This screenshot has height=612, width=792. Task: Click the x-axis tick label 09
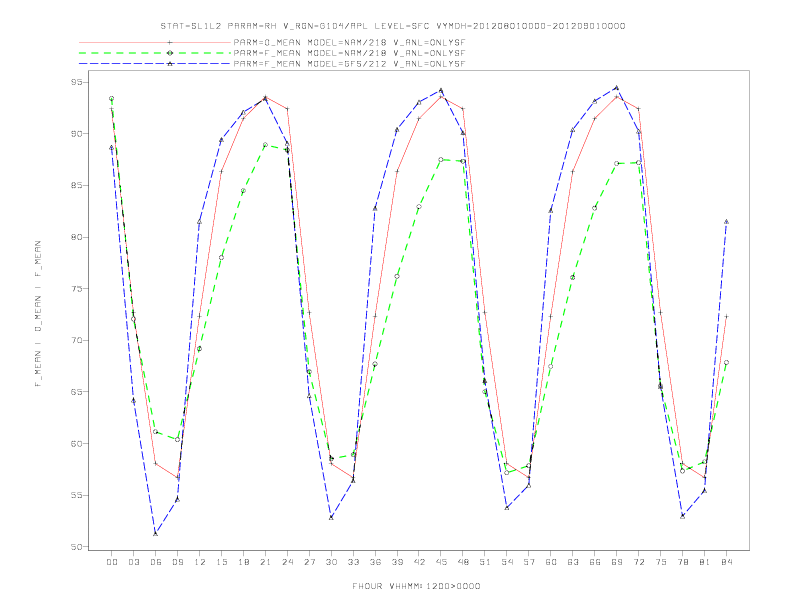point(177,562)
